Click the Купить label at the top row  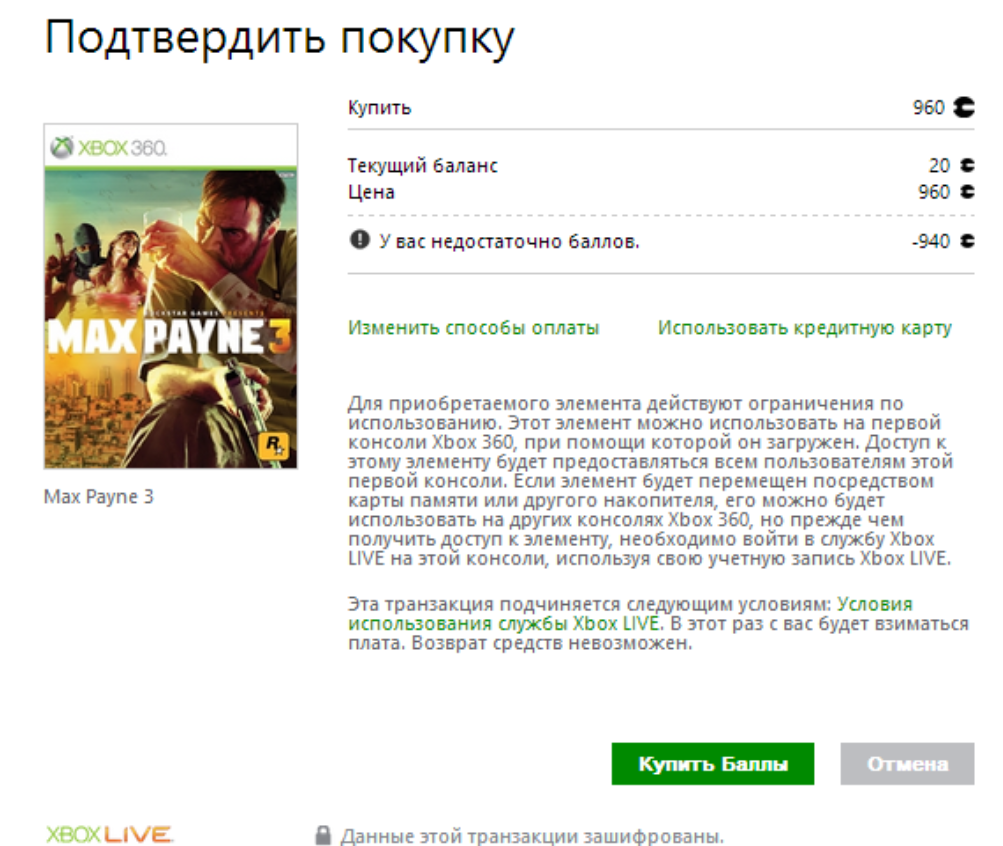379,107
